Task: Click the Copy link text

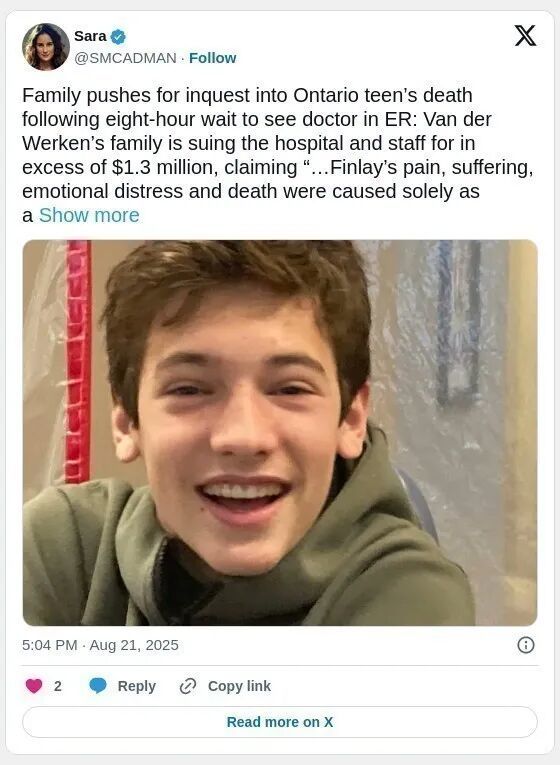Action: tap(239, 686)
